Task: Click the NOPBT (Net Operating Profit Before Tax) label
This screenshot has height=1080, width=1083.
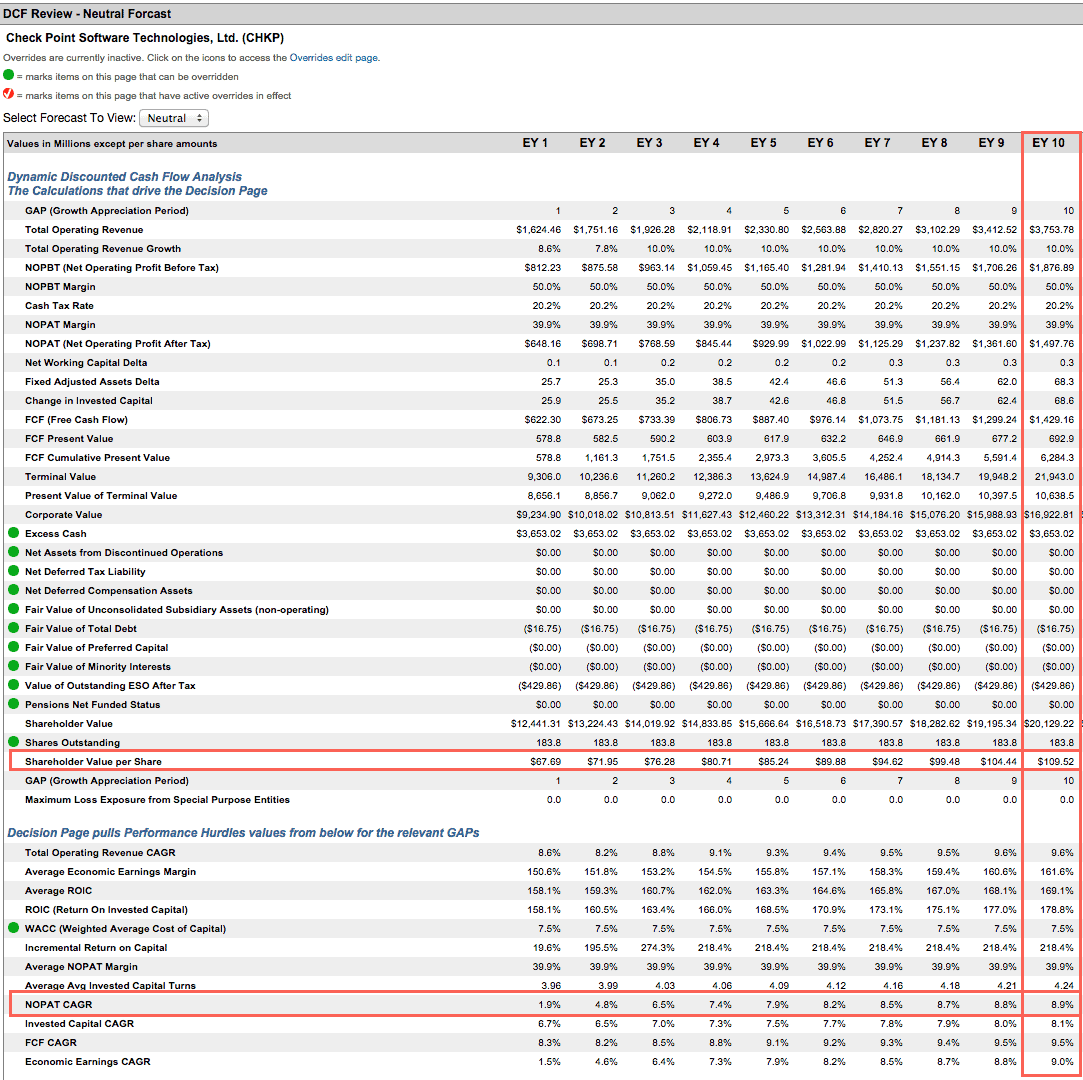Action: pyautogui.click(x=122, y=268)
